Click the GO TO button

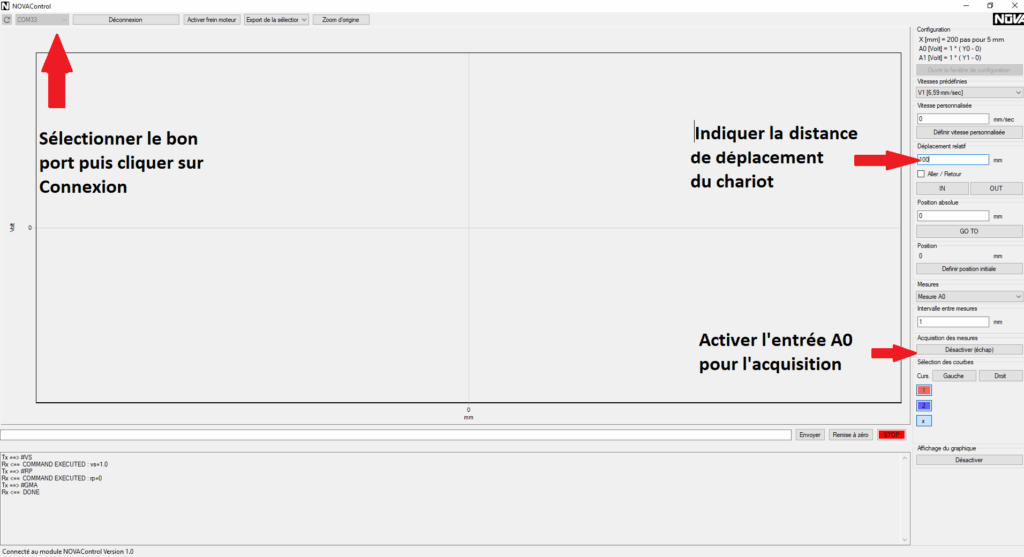[x=968, y=231]
